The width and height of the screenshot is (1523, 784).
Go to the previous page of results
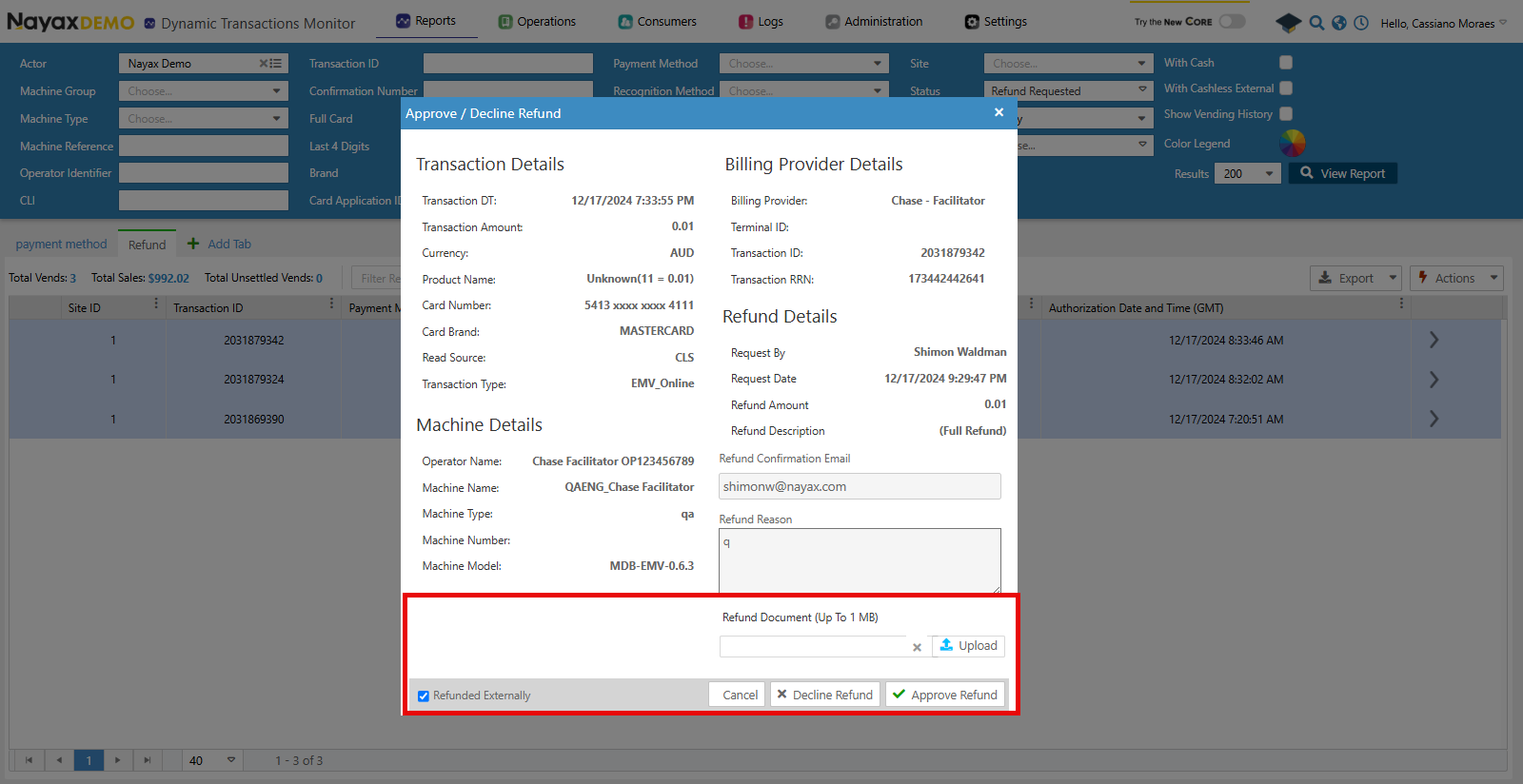(x=59, y=760)
